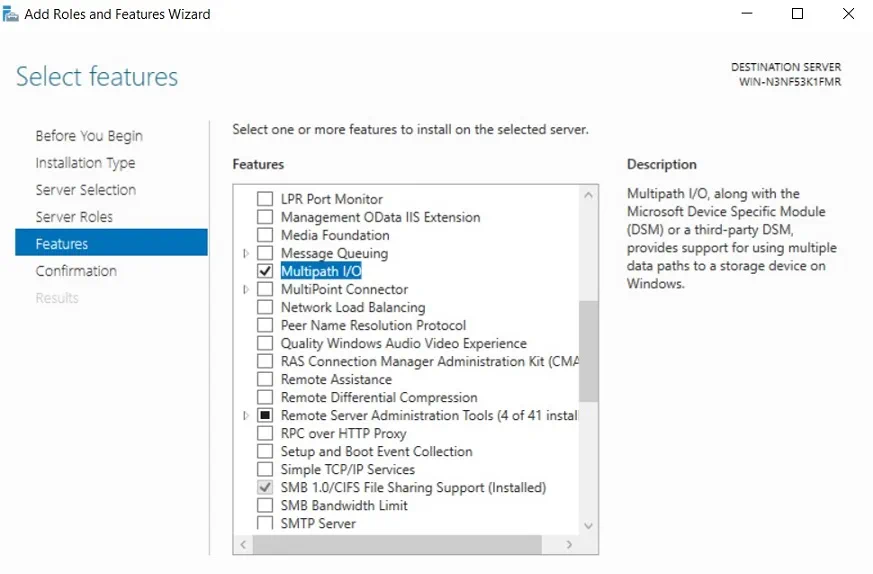
Task: Go to the Server Roles step
Action: (x=74, y=217)
